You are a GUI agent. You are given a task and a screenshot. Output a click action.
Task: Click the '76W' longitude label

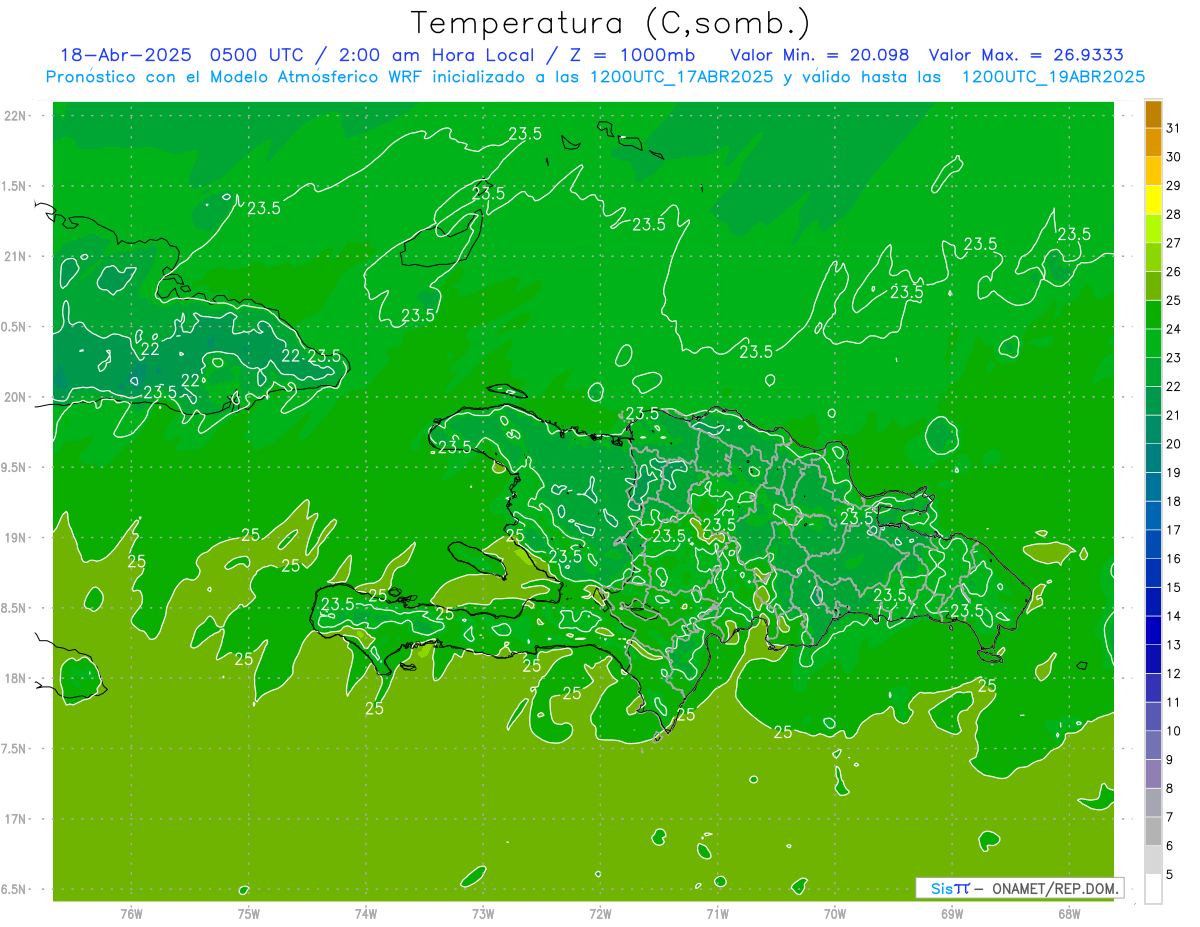click(x=131, y=913)
